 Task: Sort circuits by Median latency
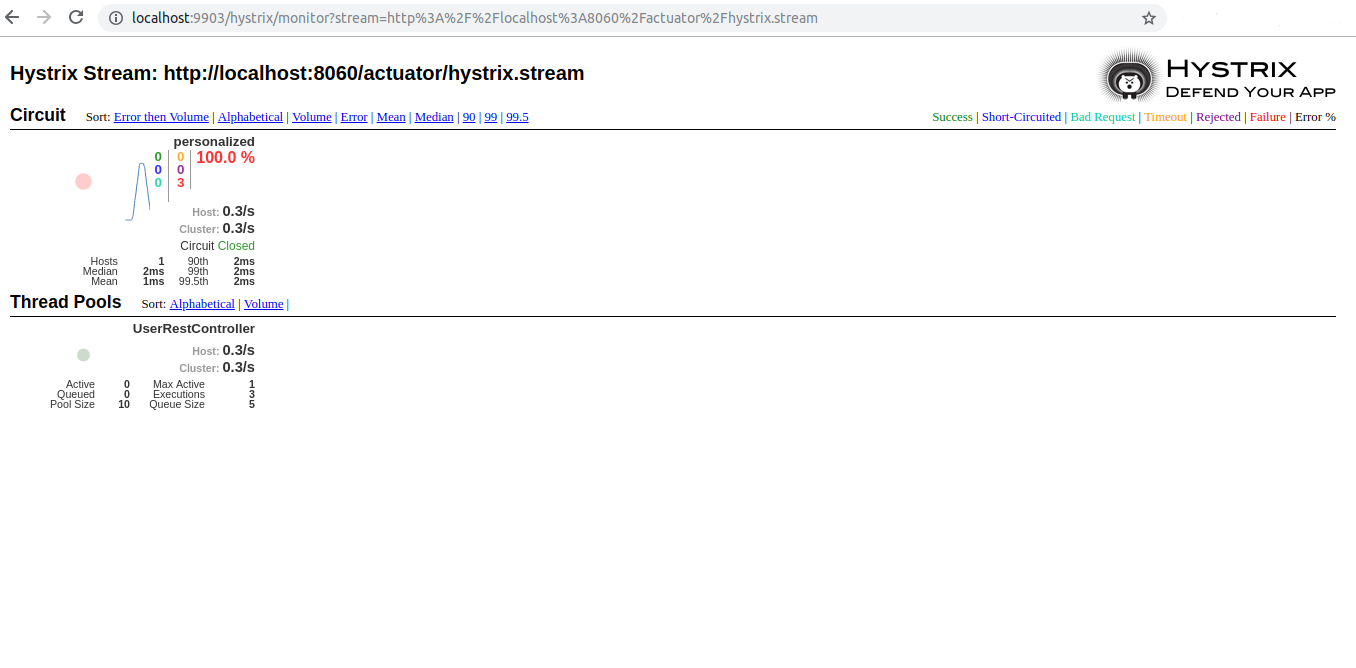coord(434,117)
